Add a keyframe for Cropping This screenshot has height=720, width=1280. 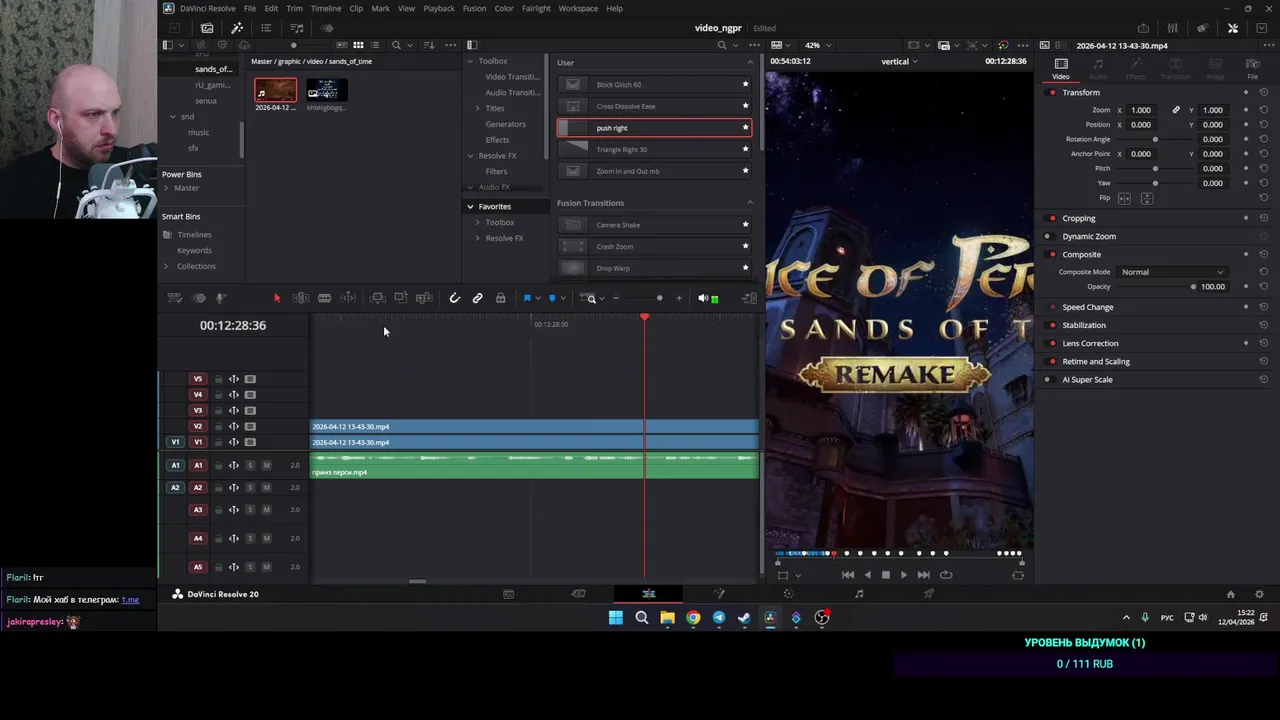coord(1246,218)
